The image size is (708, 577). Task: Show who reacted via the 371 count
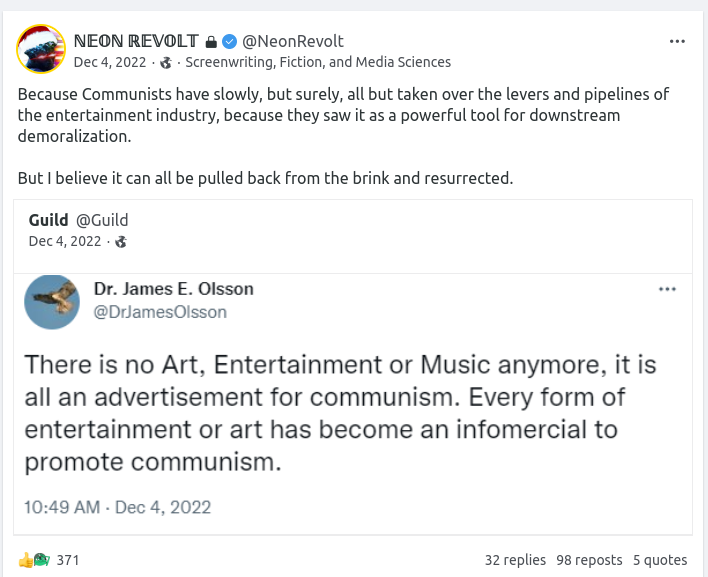pos(68,560)
